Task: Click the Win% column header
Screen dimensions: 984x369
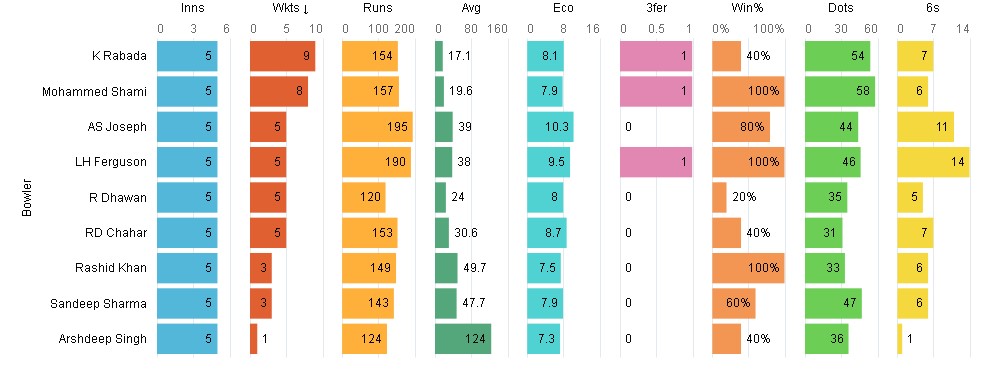Action: (x=749, y=9)
